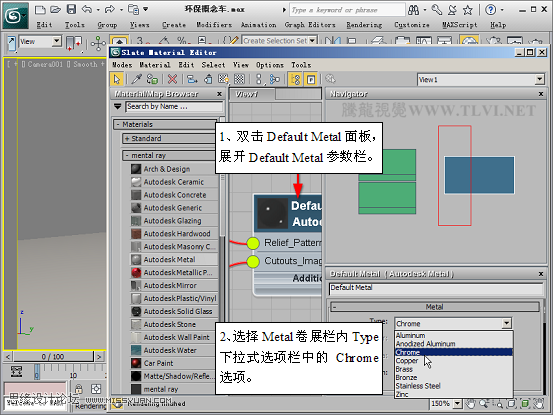553x415 pixels.
Task: Click the Search by Name field
Action: pyautogui.click(x=174, y=106)
